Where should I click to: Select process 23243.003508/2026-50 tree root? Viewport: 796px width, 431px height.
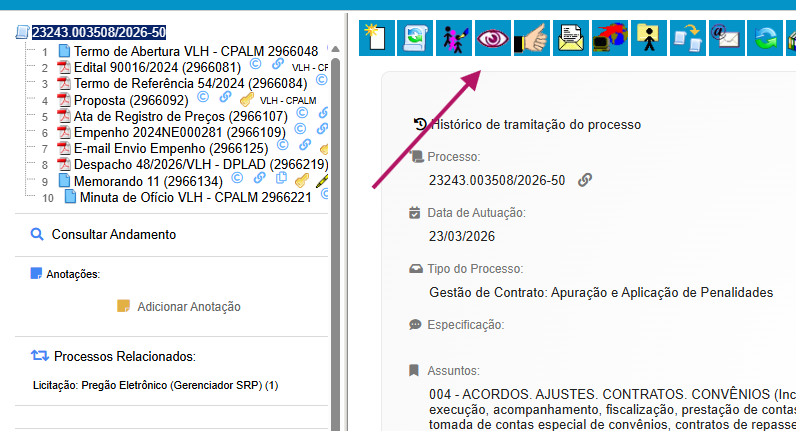pos(99,33)
